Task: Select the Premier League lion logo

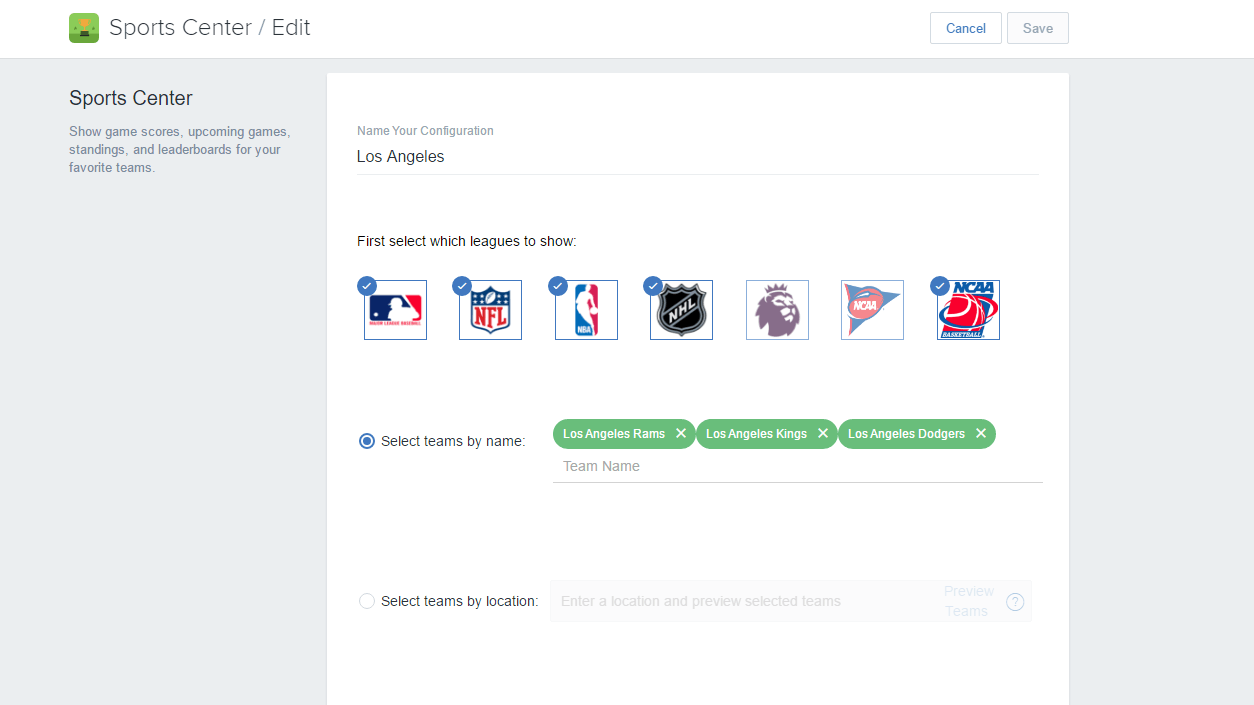Action: [x=777, y=310]
